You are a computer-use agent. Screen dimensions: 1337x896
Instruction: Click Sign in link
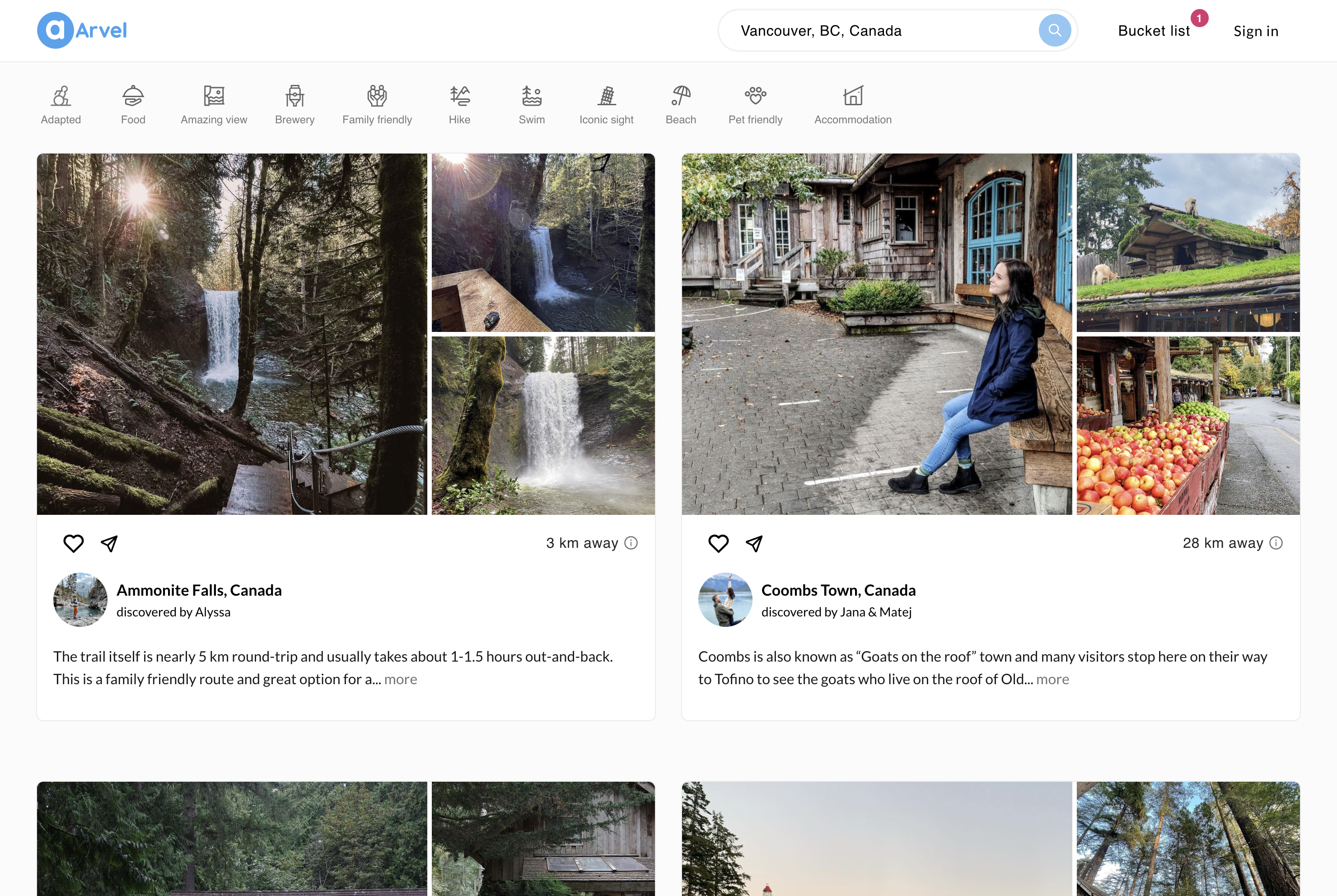(1255, 31)
